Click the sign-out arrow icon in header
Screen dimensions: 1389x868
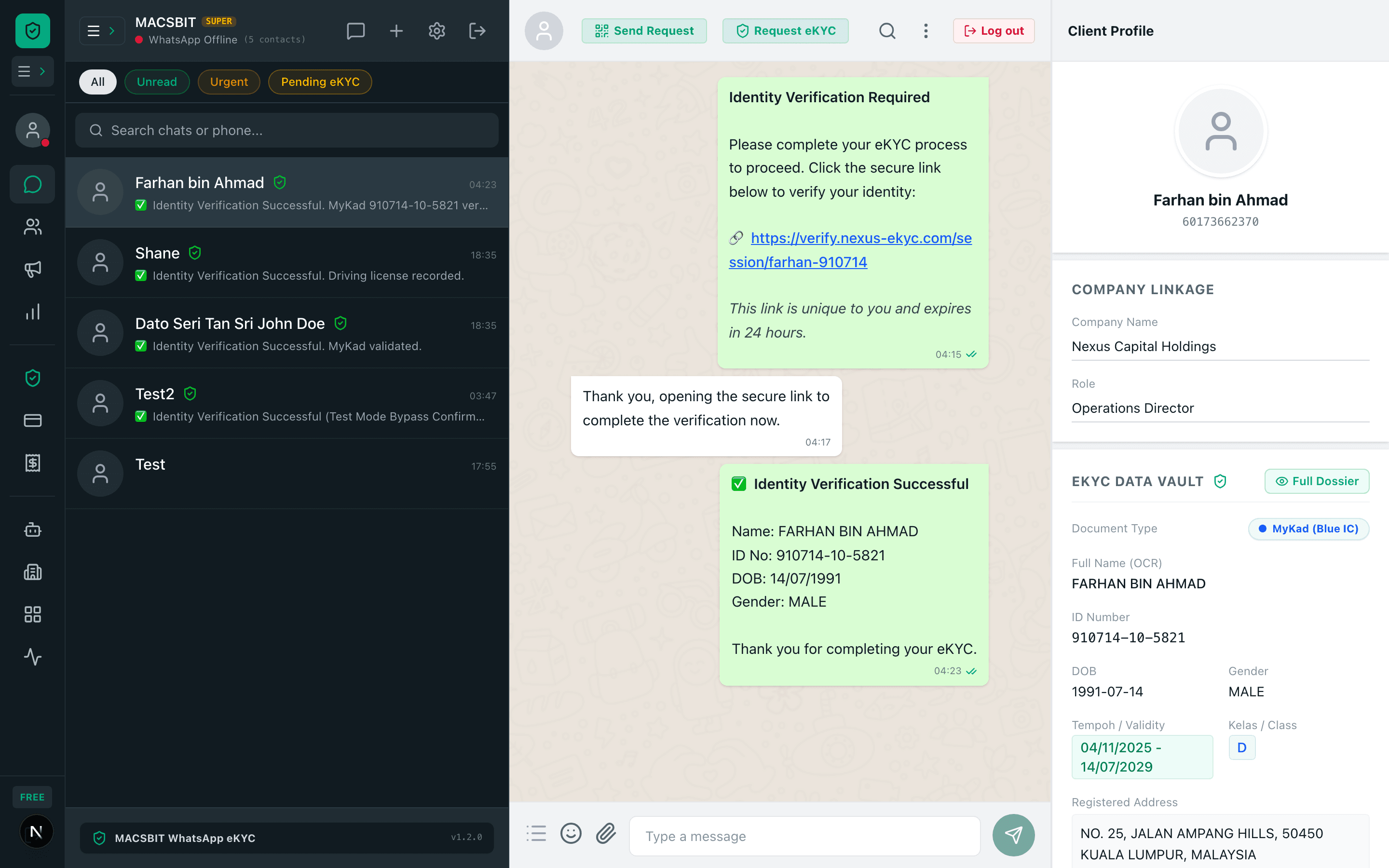[x=477, y=31]
